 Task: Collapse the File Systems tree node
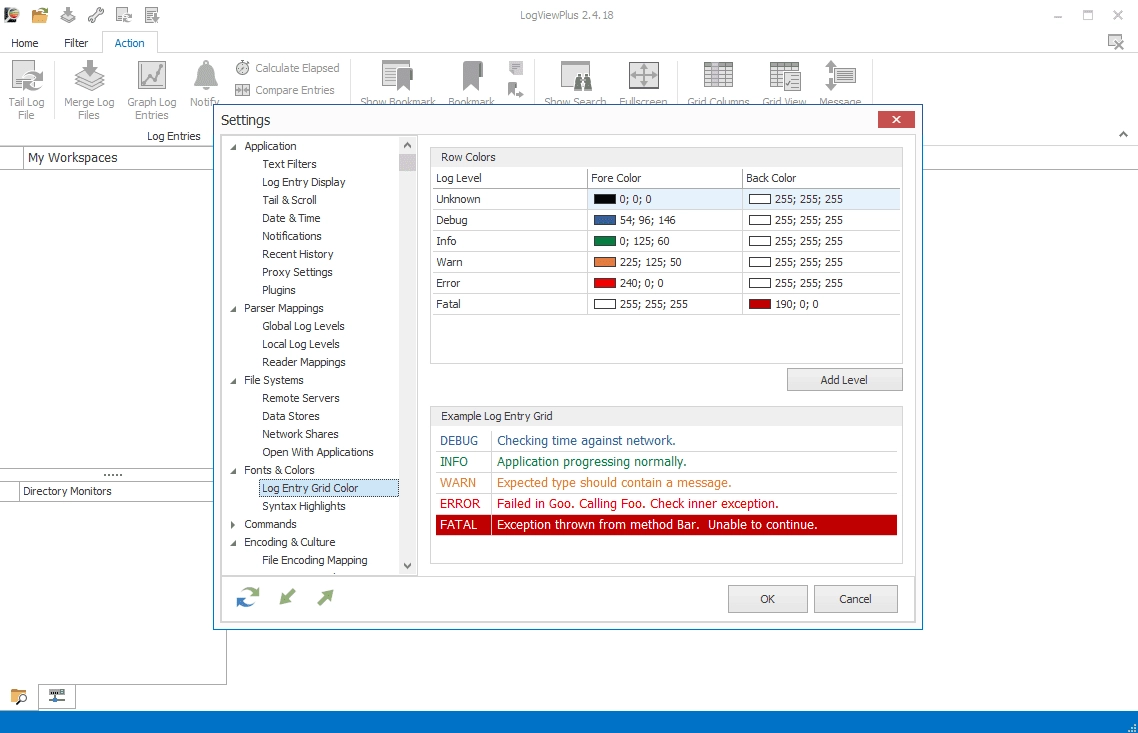click(234, 380)
